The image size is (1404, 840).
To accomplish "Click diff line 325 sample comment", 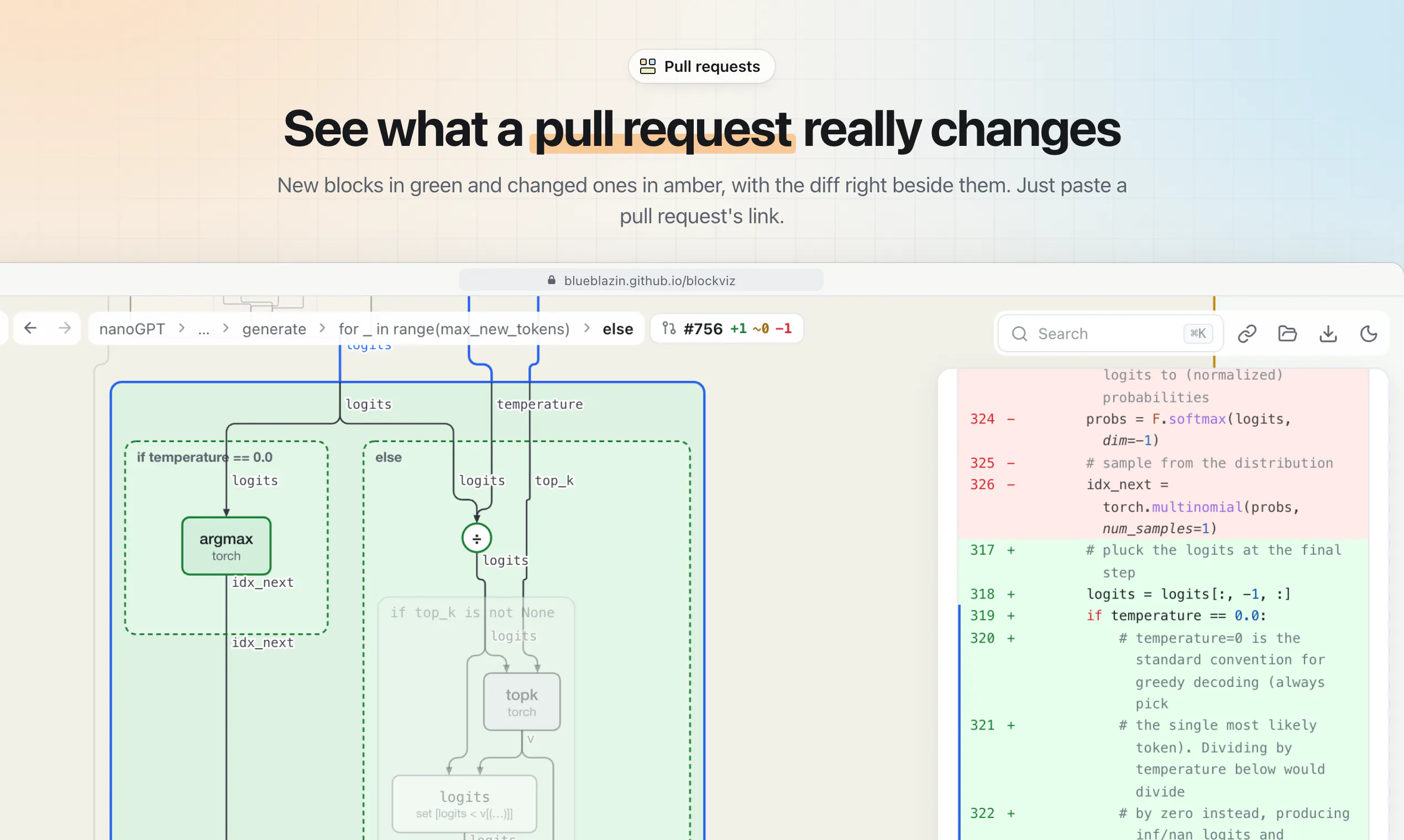I will tap(1163, 463).
